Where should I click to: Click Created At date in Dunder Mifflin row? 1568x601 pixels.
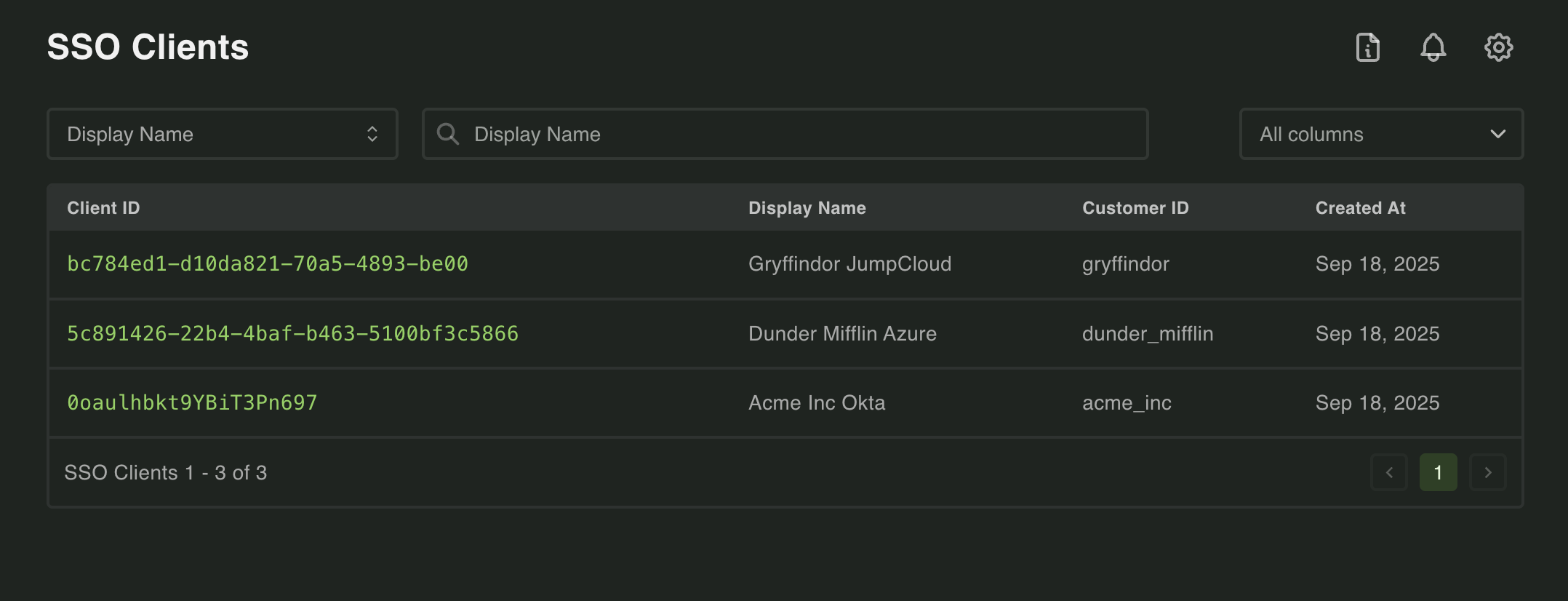(x=1377, y=333)
